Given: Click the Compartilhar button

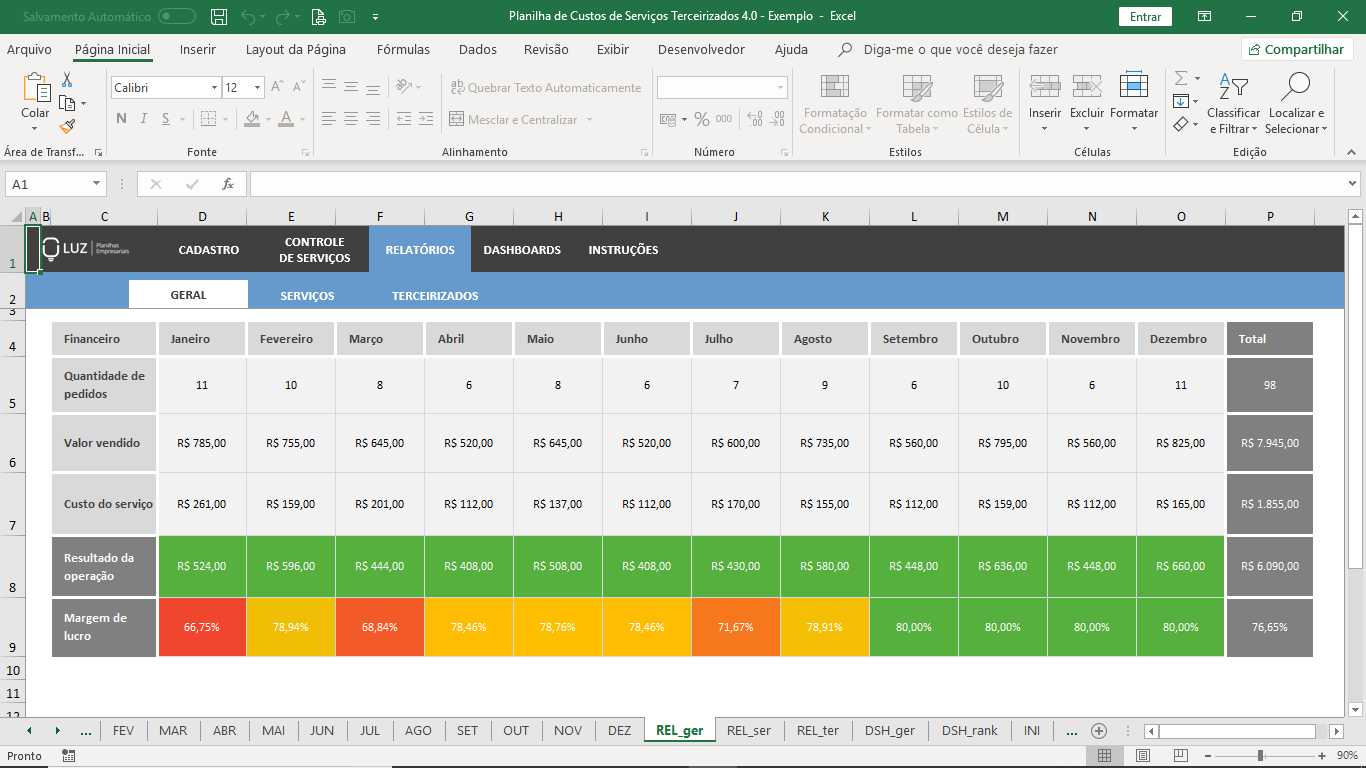Looking at the screenshot, I should (x=1297, y=49).
